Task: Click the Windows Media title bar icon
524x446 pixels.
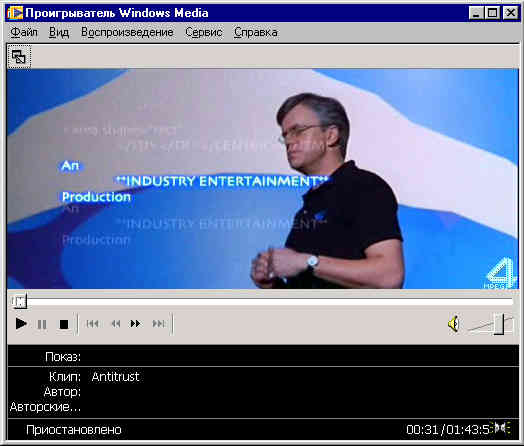Action: (x=15, y=13)
